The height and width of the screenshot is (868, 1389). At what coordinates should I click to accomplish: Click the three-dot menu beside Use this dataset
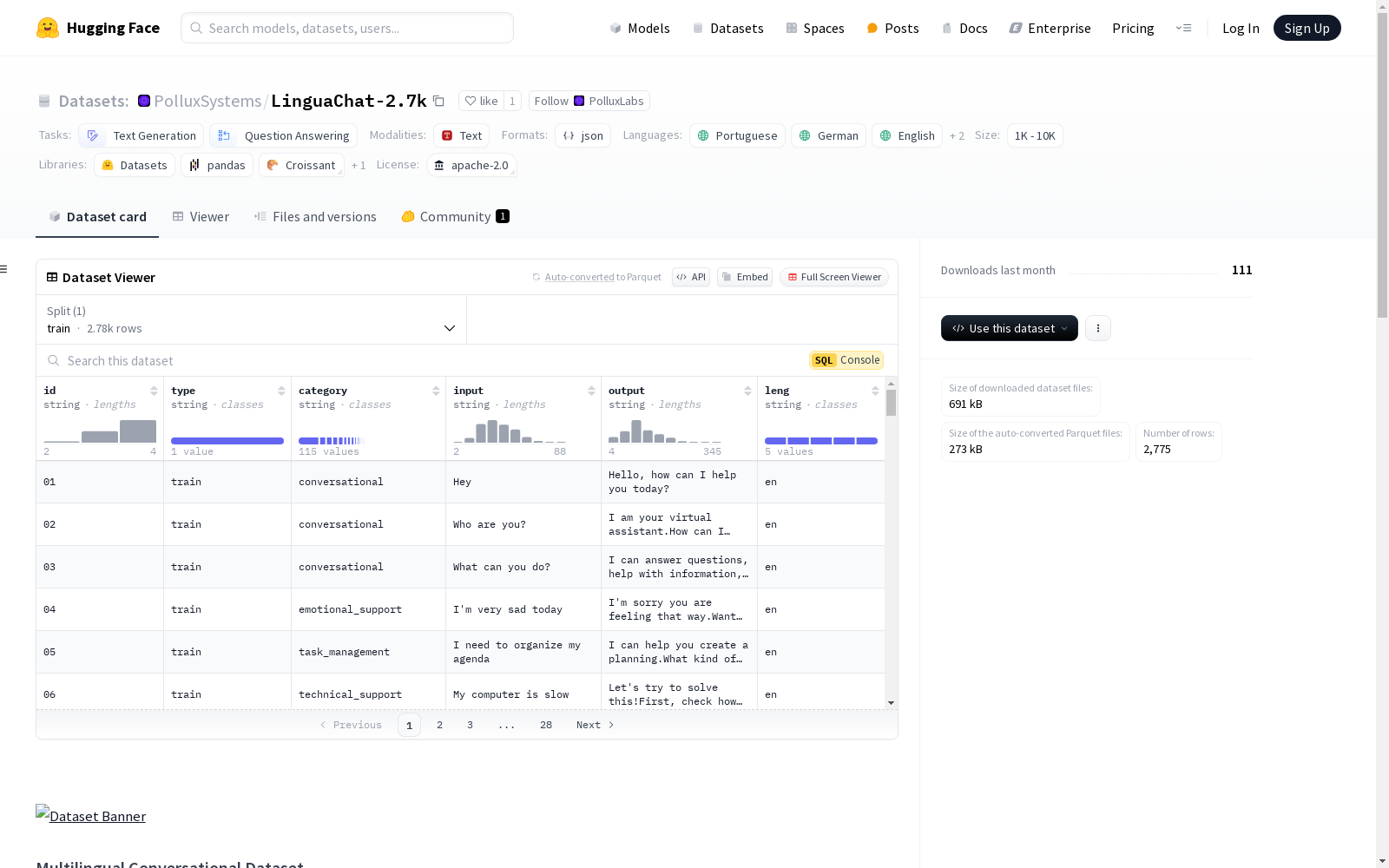[1098, 328]
